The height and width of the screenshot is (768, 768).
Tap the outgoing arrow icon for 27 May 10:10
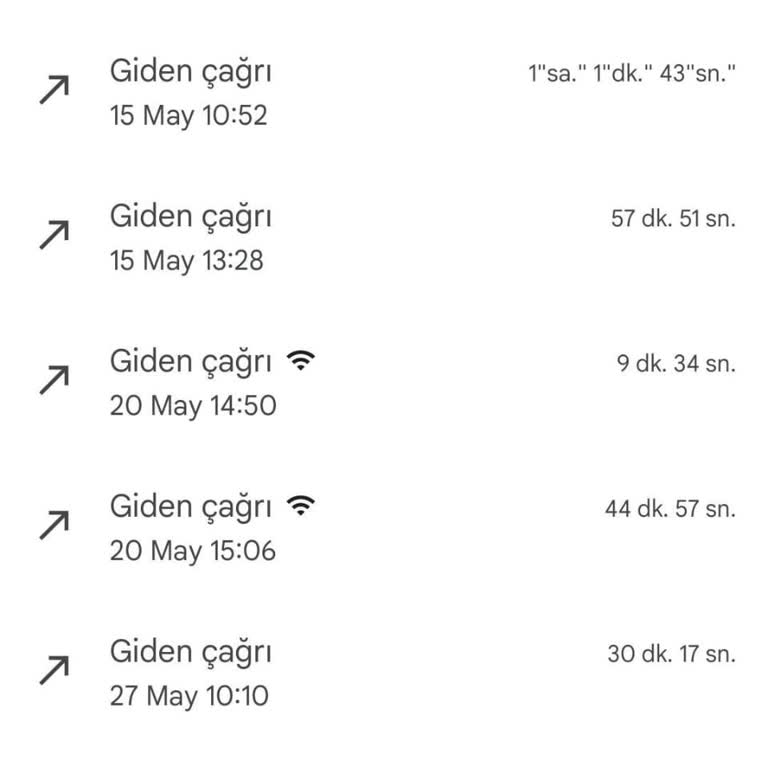click(55, 671)
